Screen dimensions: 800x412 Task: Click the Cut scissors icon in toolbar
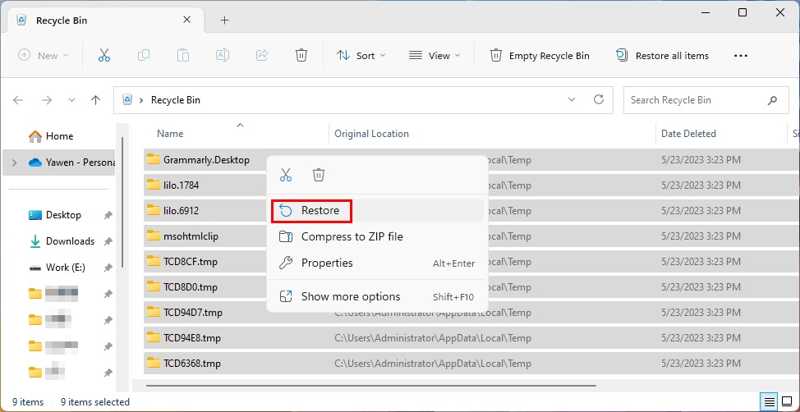point(104,56)
